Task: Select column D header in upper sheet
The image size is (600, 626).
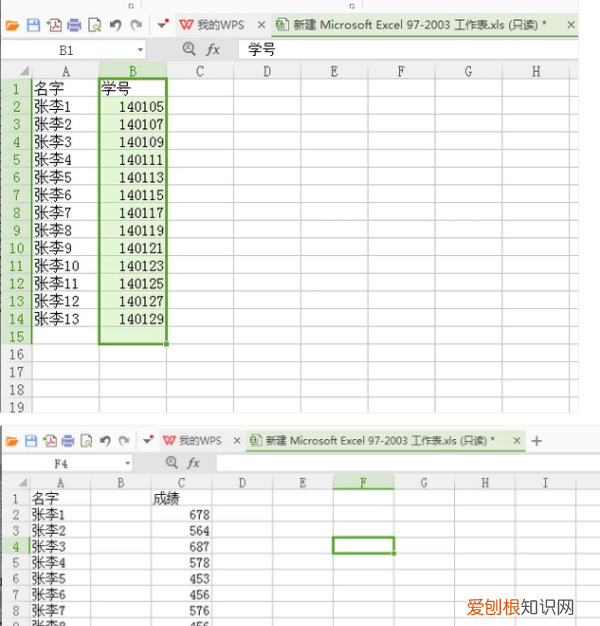Action: point(267,71)
